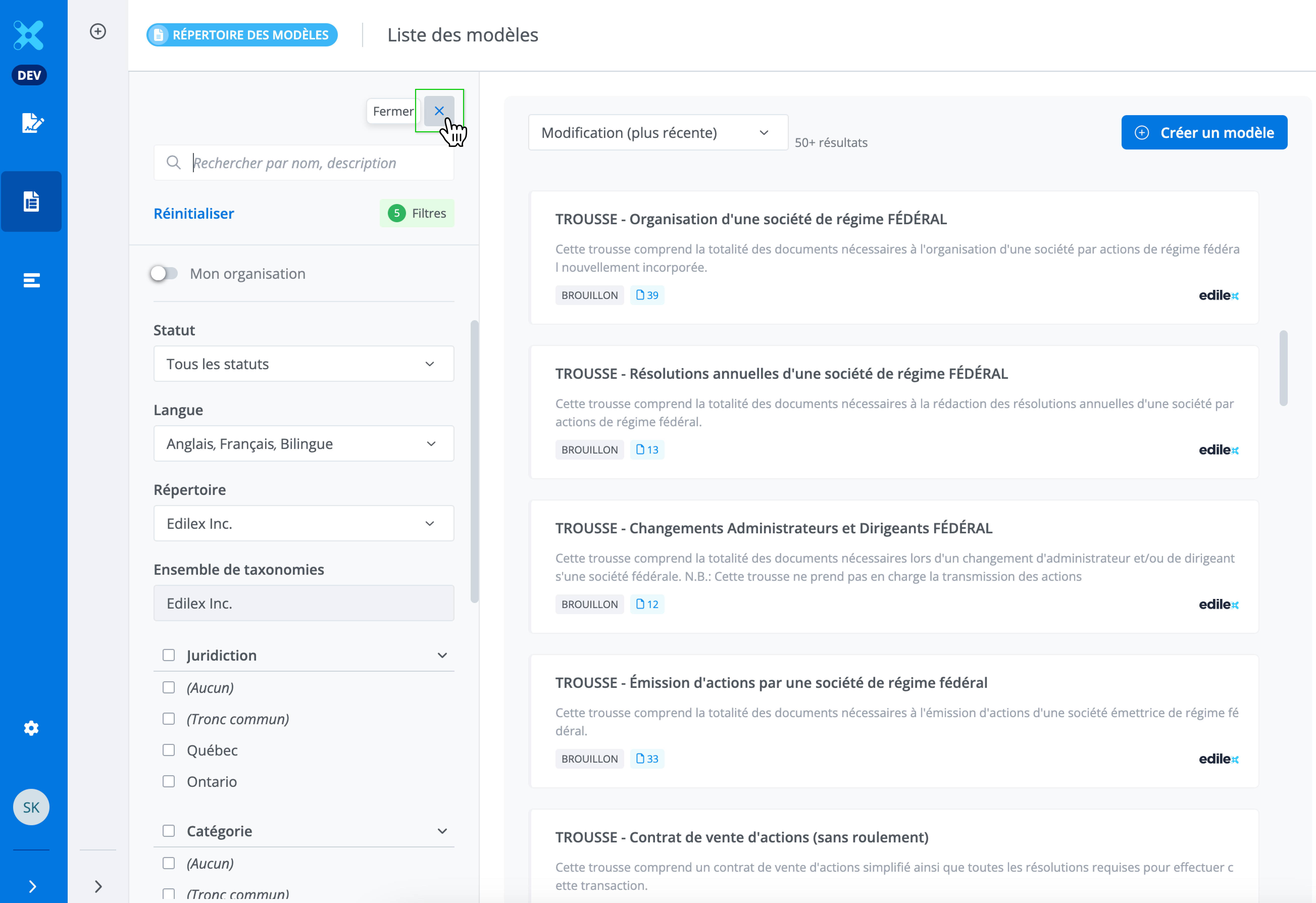This screenshot has height=903, width=1316.
Task: Toggle the Mon organisation switch
Action: click(164, 274)
